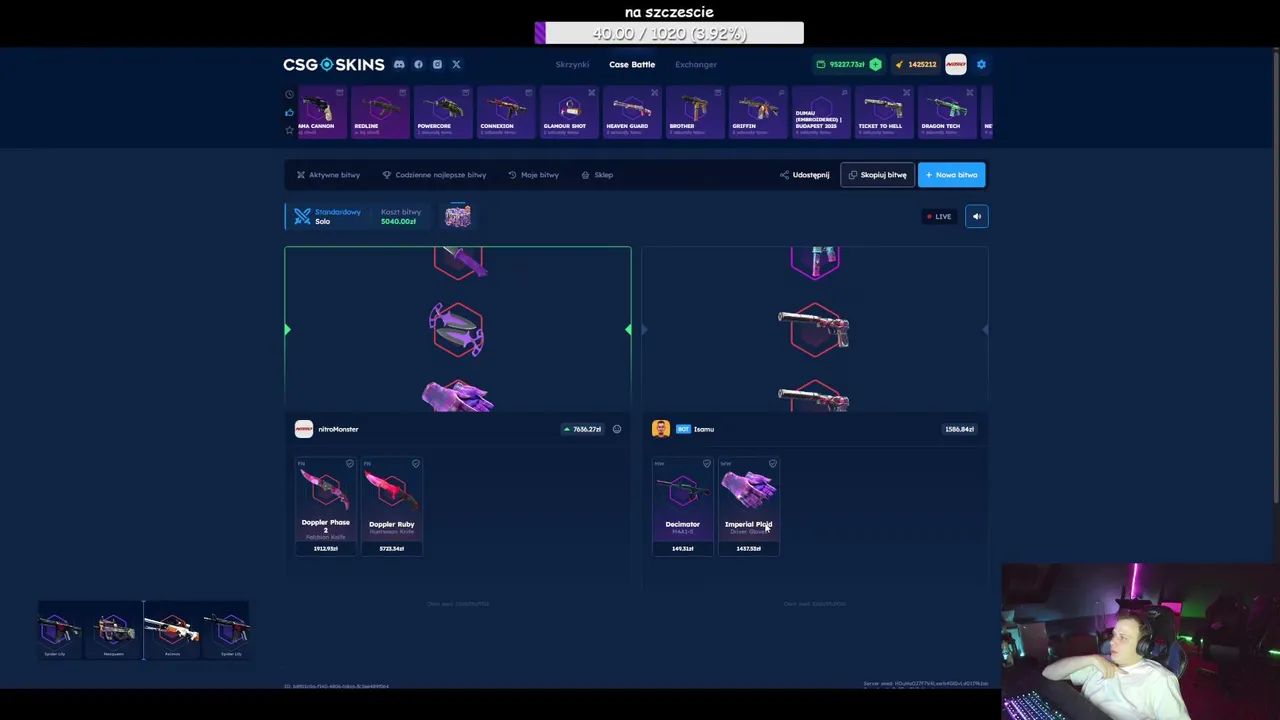This screenshot has width=1280, height=720.
Task: Open the Decimator M4A1-S card
Action: pyautogui.click(x=683, y=506)
